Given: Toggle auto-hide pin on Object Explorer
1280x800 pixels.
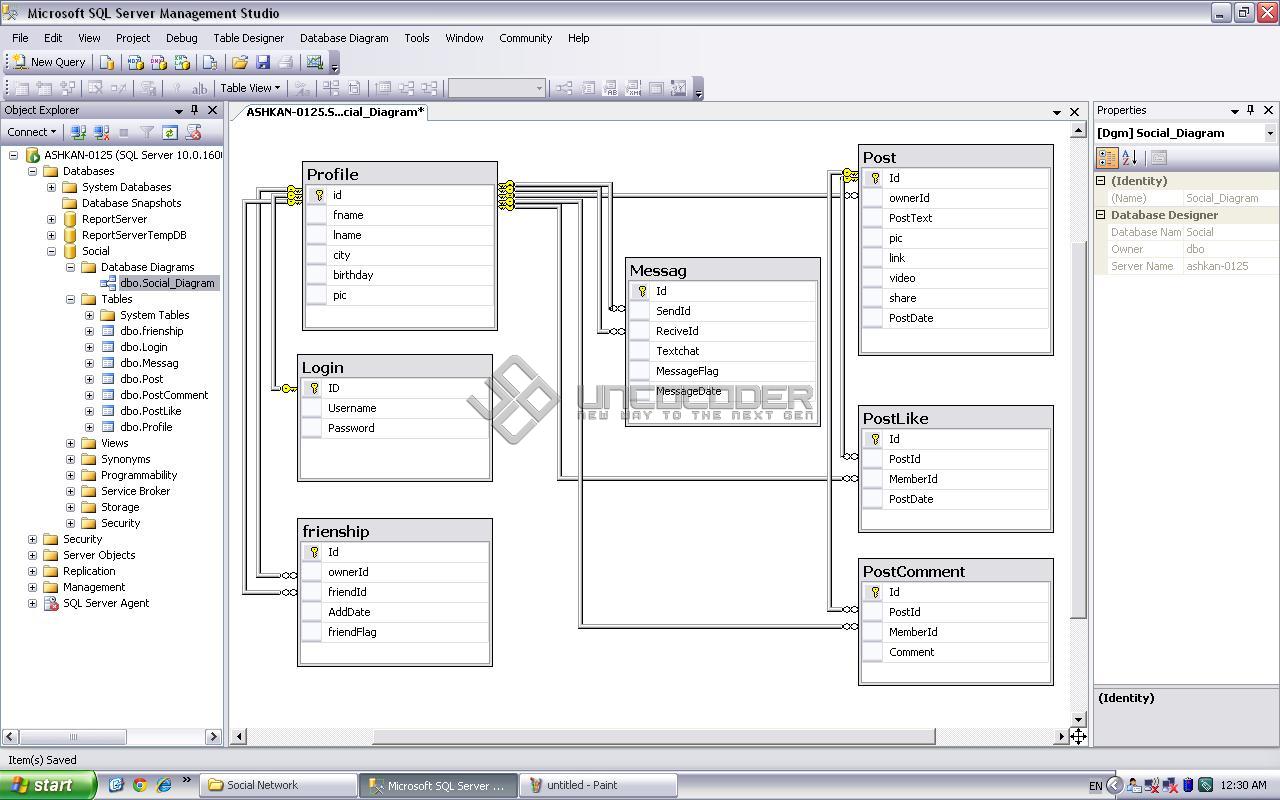Looking at the screenshot, I should [195, 110].
